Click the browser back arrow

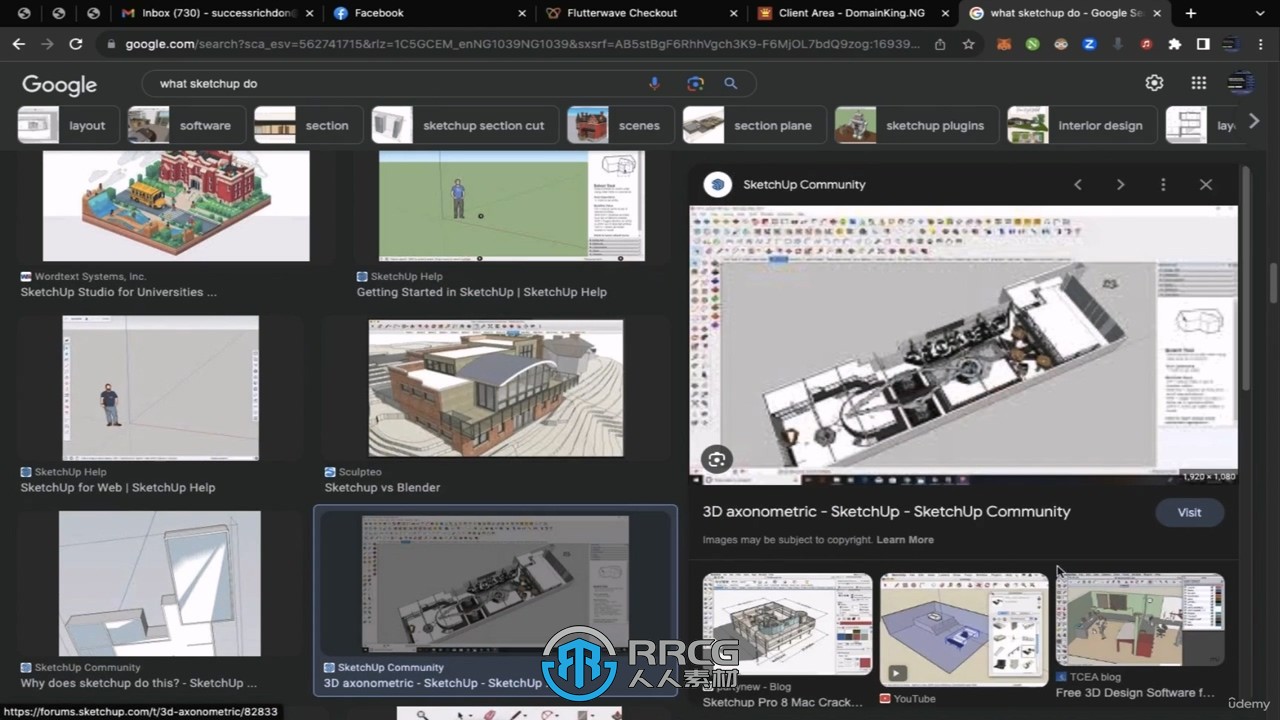pyautogui.click(x=18, y=44)
